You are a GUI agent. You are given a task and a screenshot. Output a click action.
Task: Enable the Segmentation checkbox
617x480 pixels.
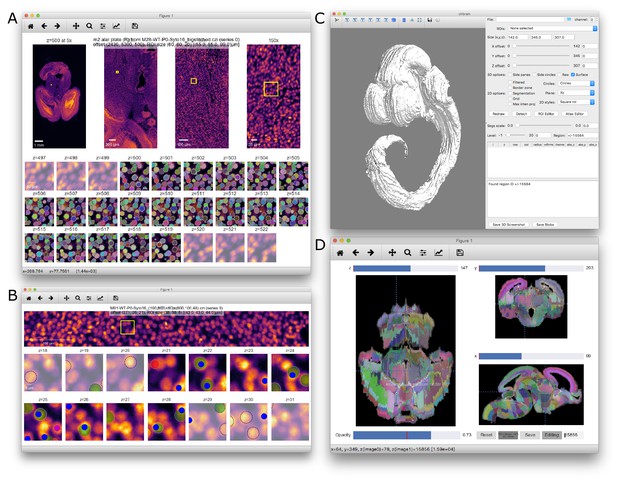tap(510, 93)
